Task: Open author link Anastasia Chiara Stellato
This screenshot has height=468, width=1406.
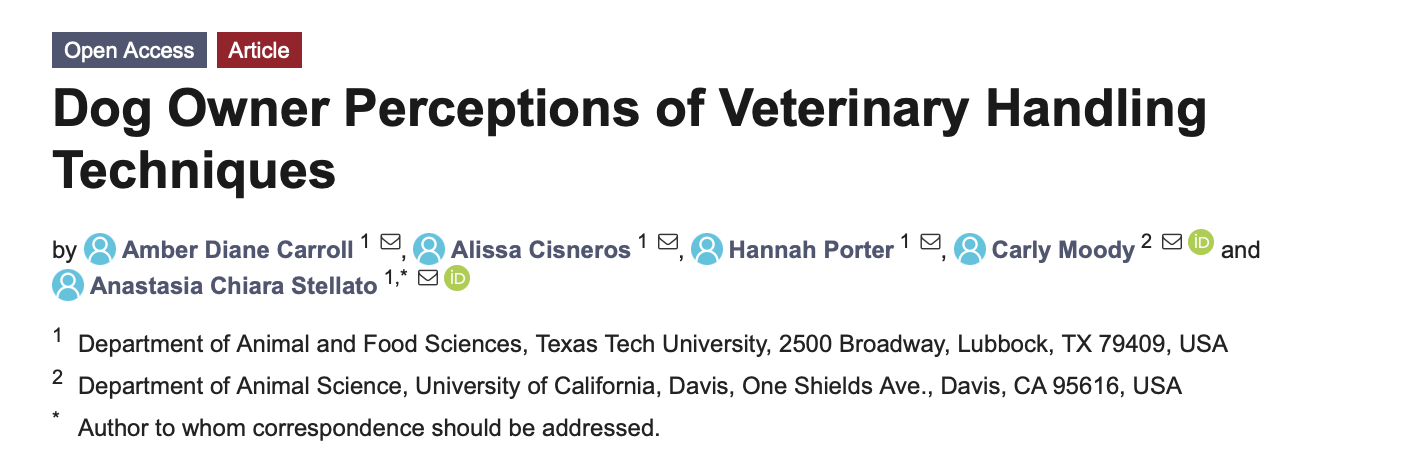Action: (x=233, y=287)
